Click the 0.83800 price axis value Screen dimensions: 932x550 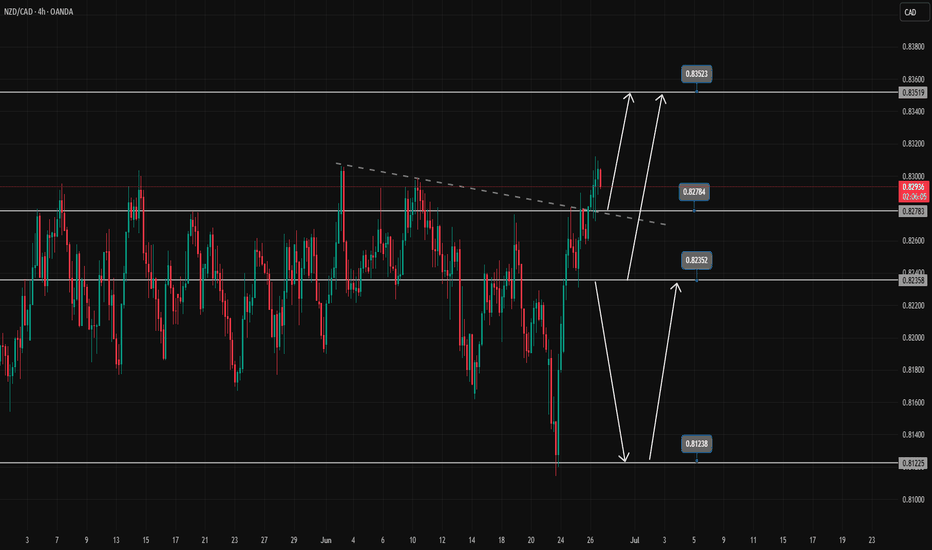click(x=913, y=46)
